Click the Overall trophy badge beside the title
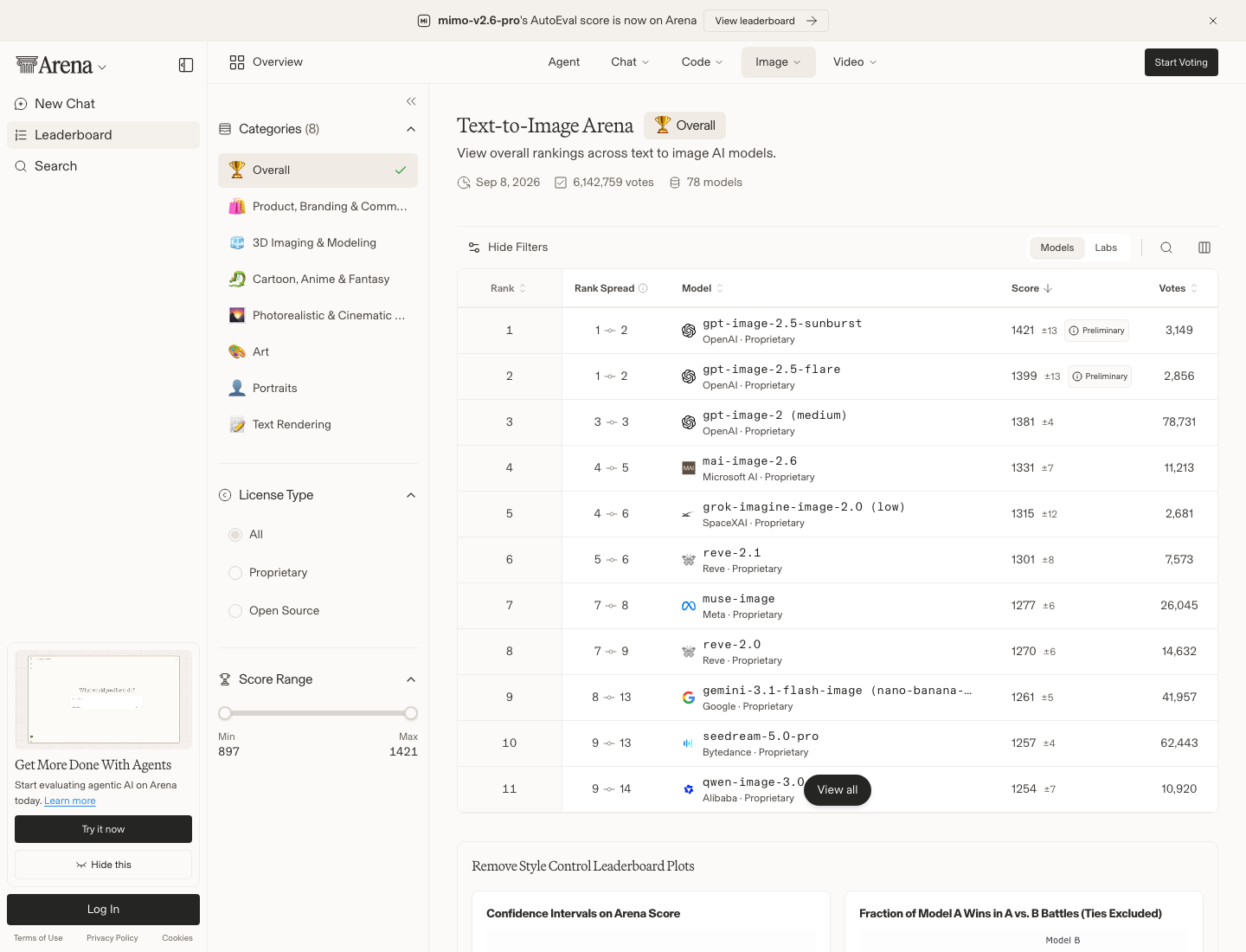This screenshot has width=1246, height=952. [684, 125]
